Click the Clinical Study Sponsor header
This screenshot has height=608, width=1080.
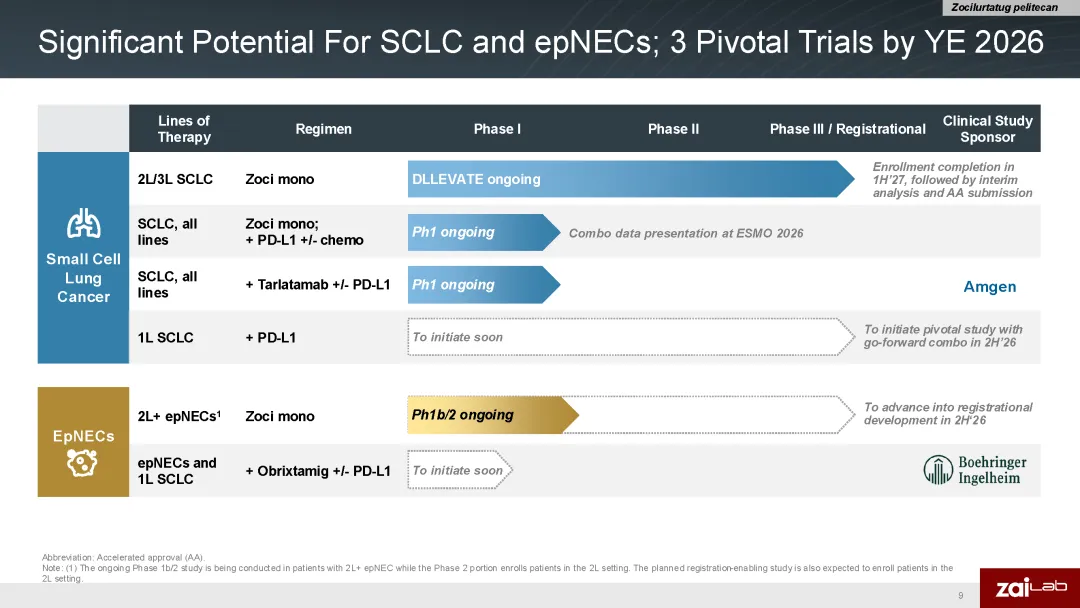click(x=987, y=129)
